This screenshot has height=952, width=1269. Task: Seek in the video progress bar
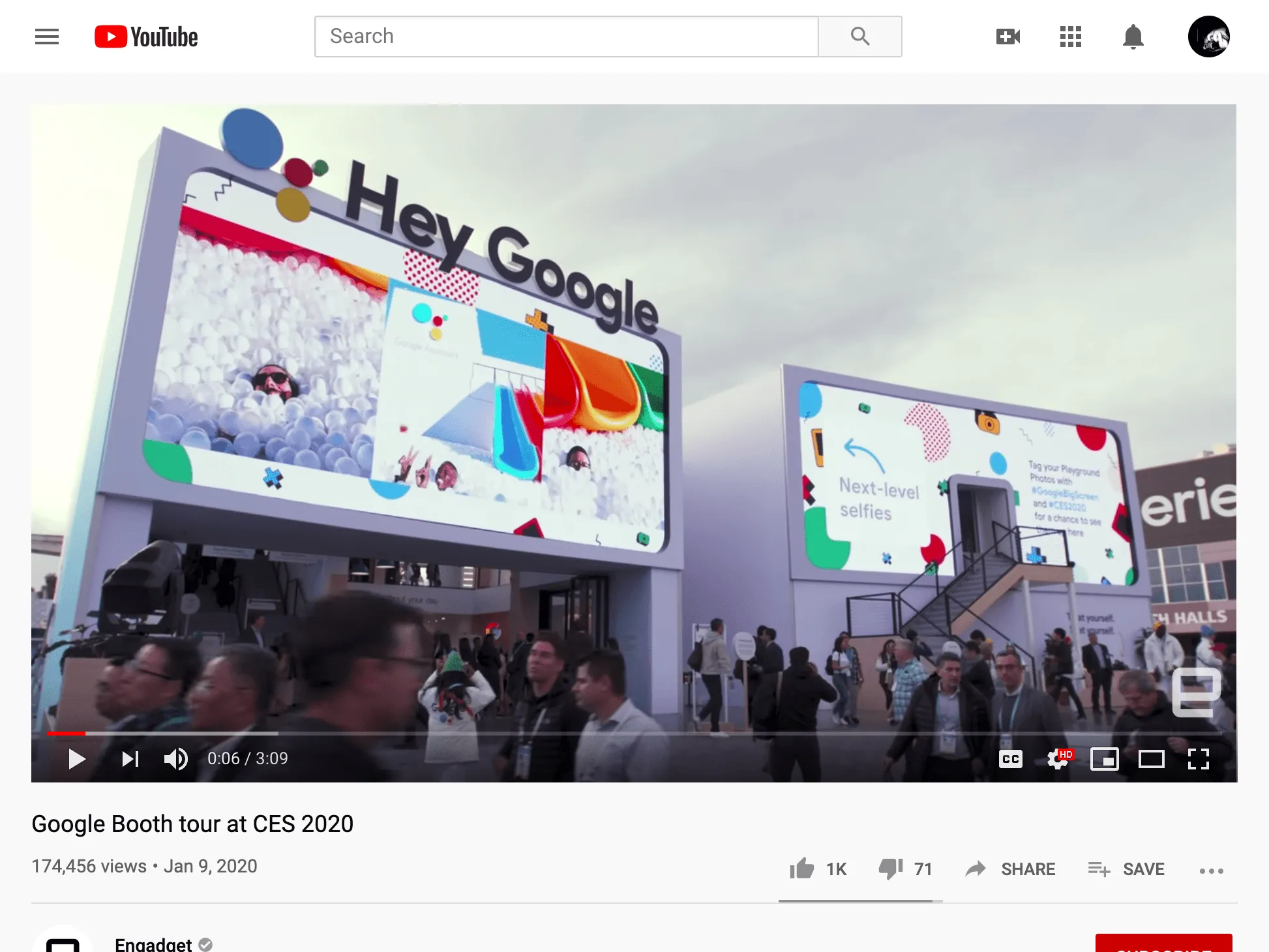(634, 734)
